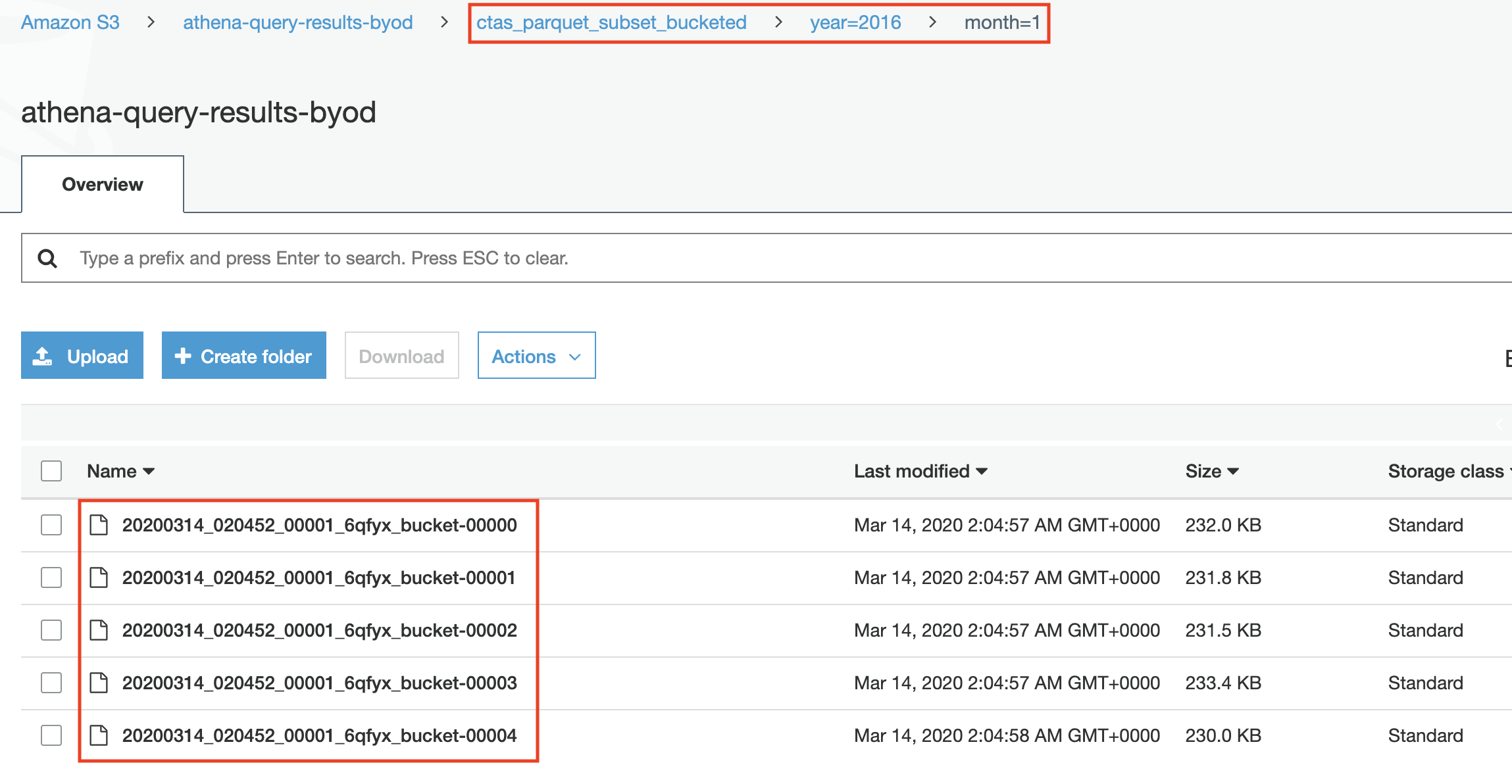Click Standard storage class for bucket-00000
The width and height of the screenshot is (1512, 784).
click(1426, 525)
